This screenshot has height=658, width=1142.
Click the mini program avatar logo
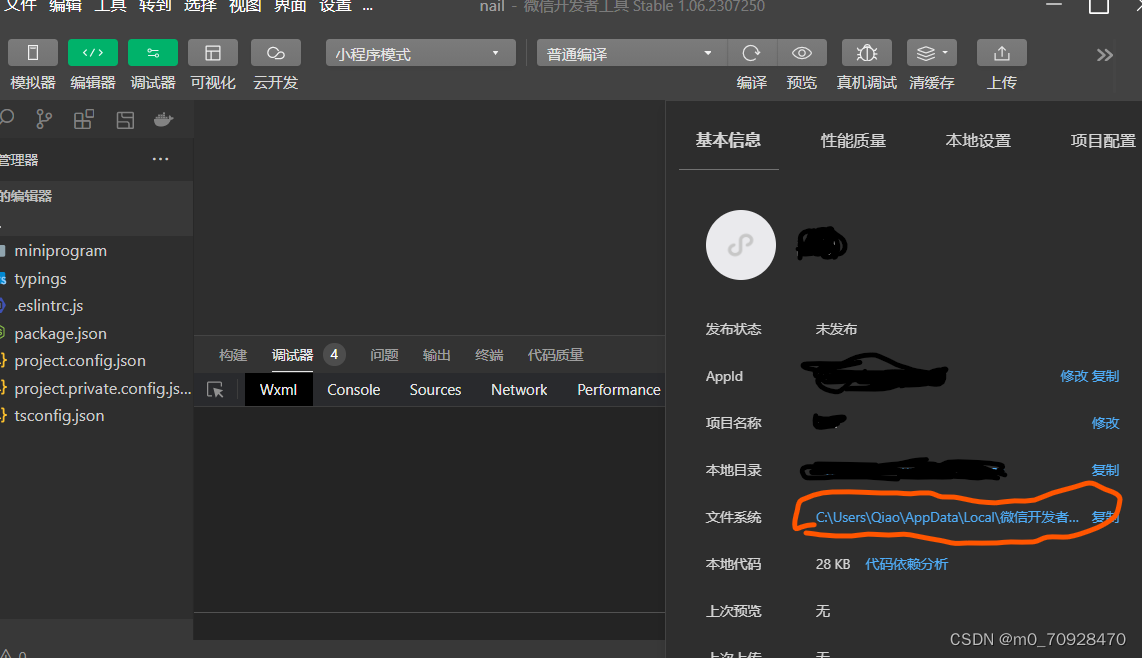tap(741, 245)
